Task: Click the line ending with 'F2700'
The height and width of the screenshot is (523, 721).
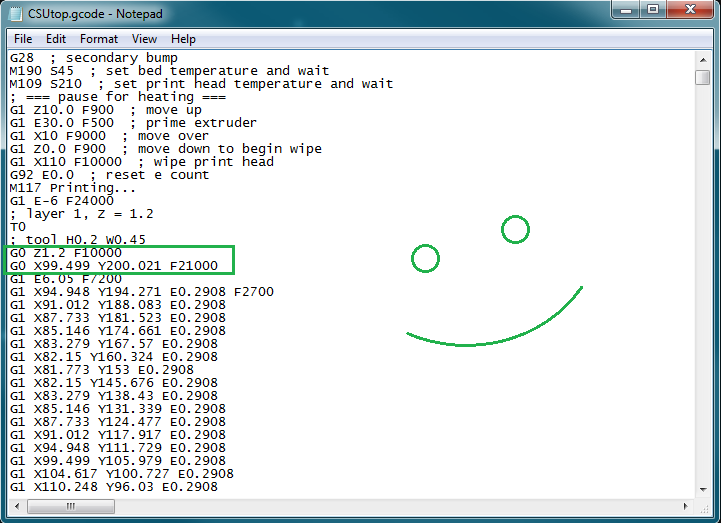Action: (x=142, y=292)
